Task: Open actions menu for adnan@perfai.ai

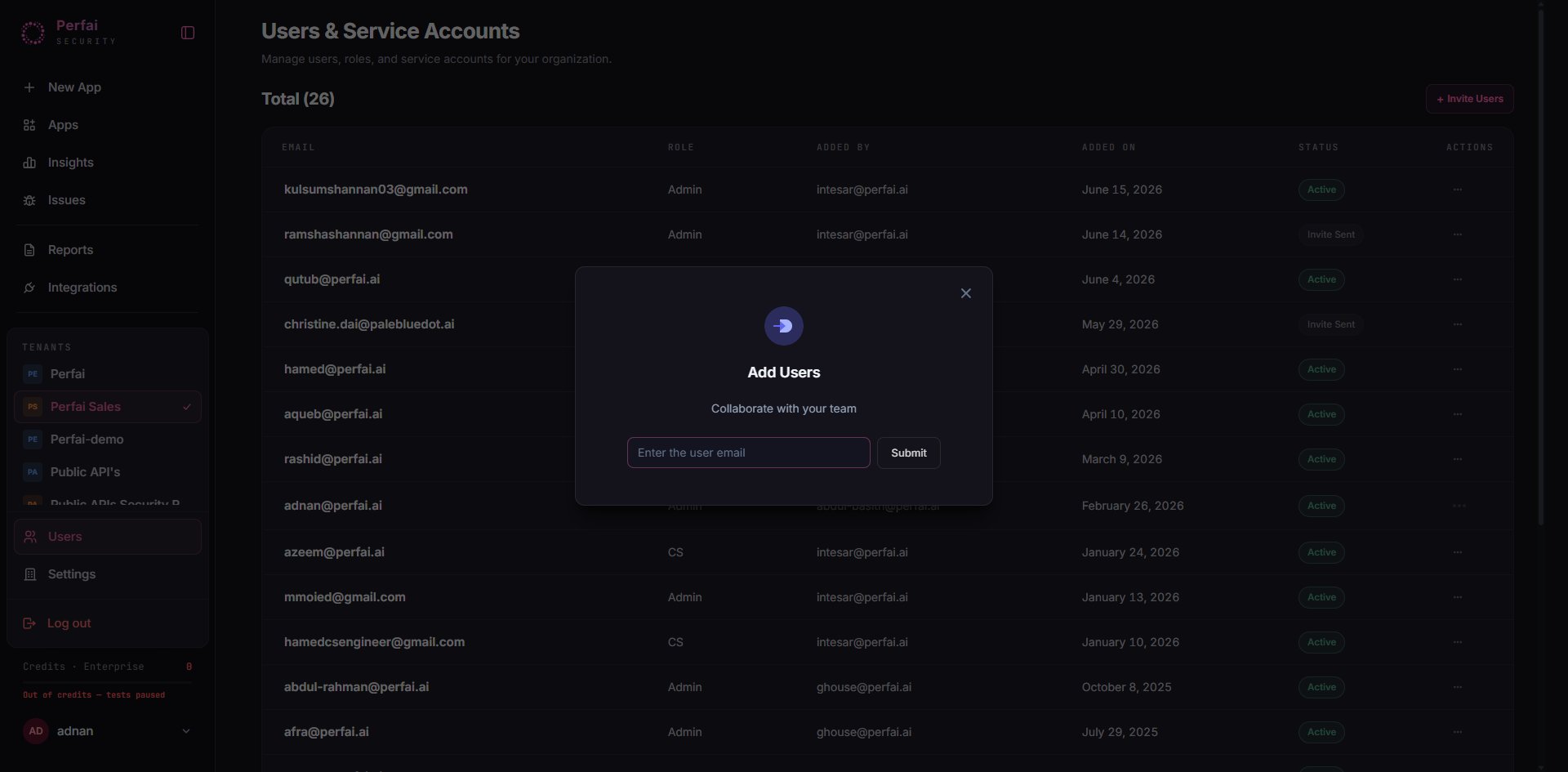Action: coord(1459,506)
